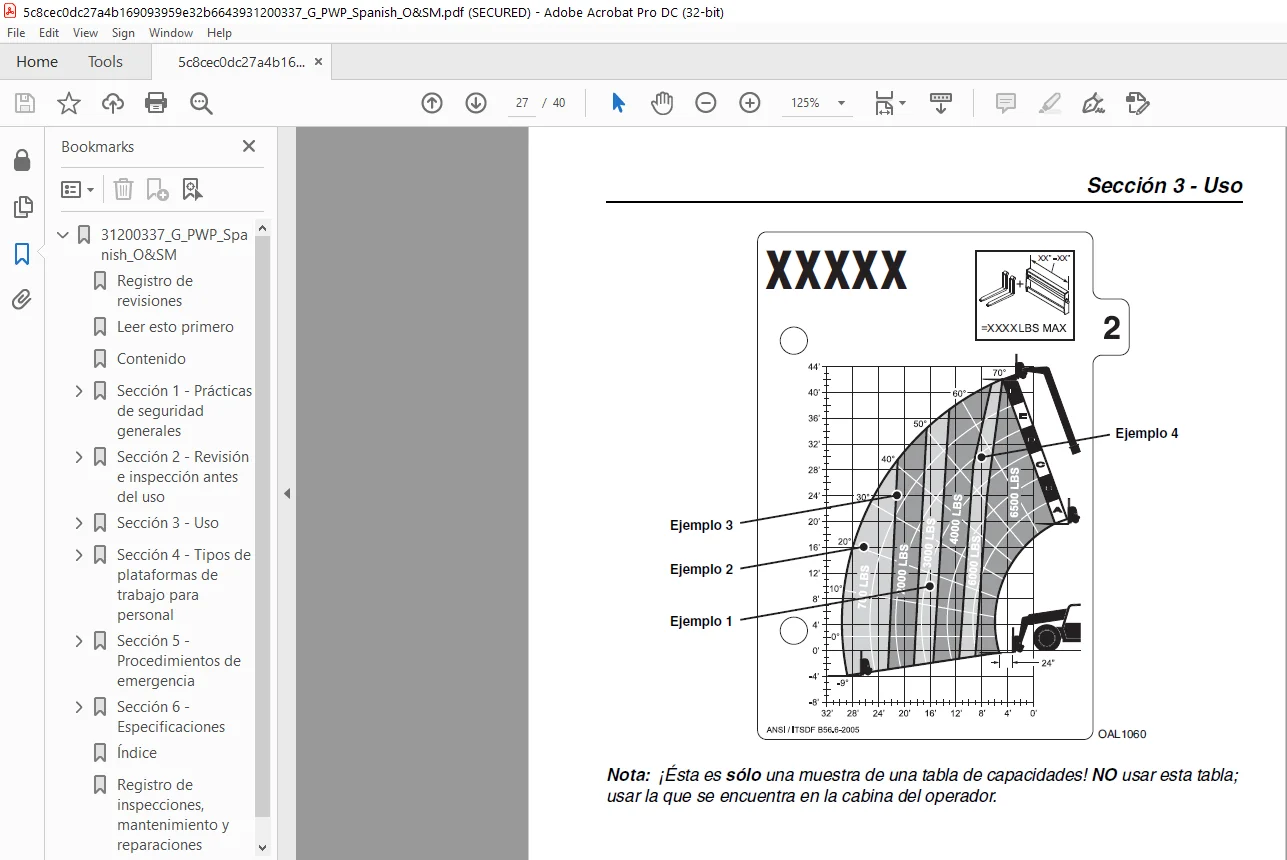The image size is (1287, 860).
Task: Select the Hand pan tool
Action: 662,103
